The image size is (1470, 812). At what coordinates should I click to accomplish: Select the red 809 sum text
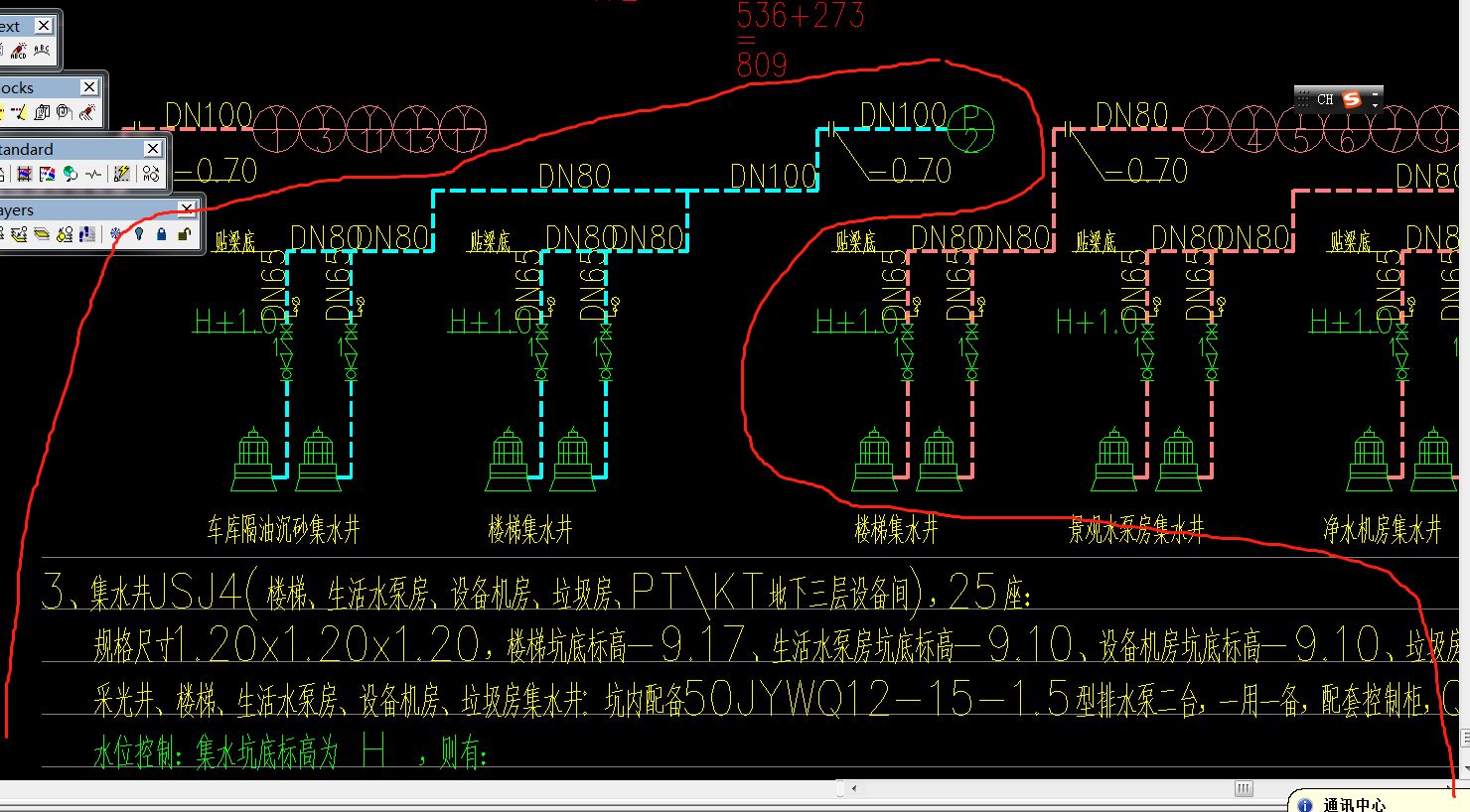point(762,65)
